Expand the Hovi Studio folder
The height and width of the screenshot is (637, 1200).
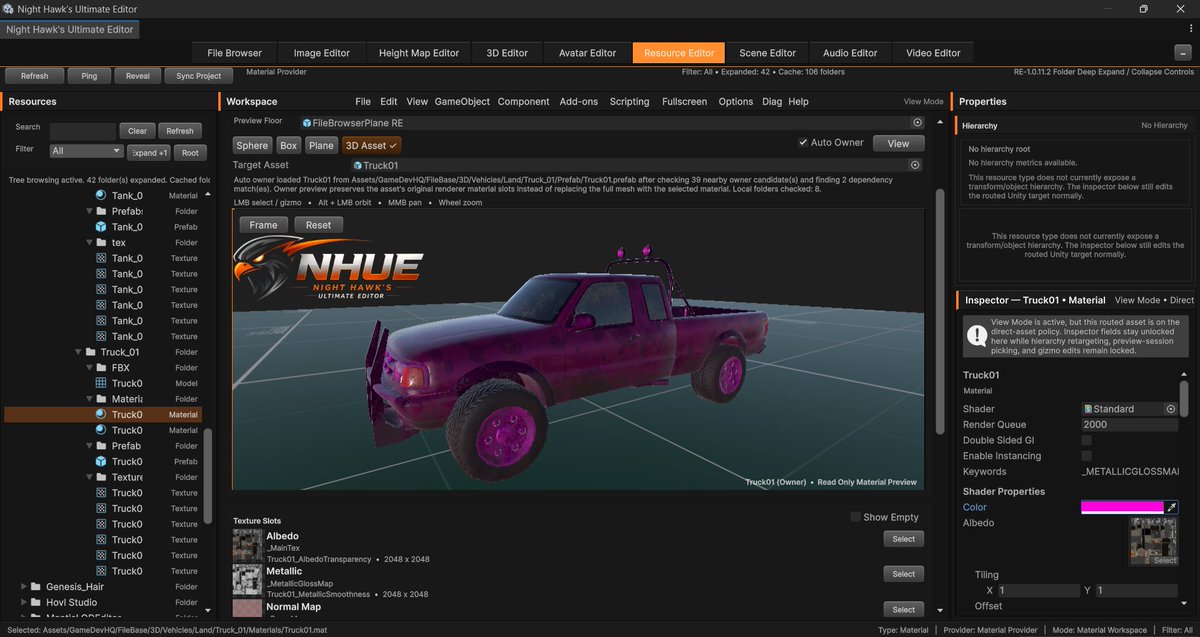[23, 602]
